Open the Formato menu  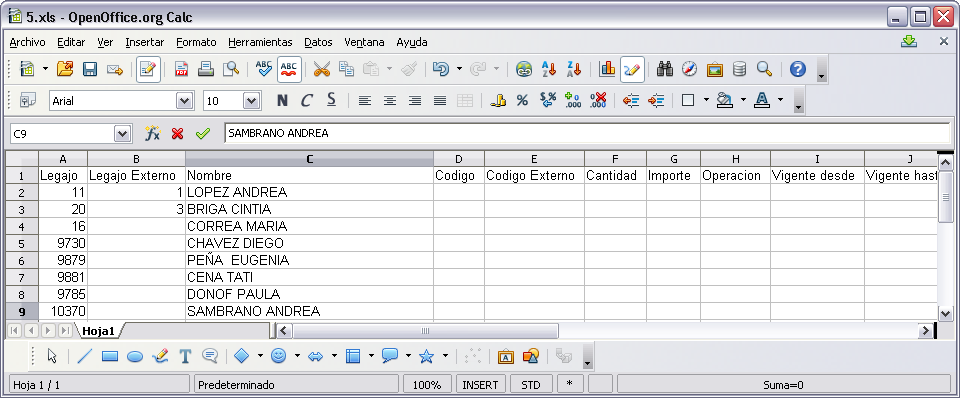pyautogui.click(x=197, y=42)
